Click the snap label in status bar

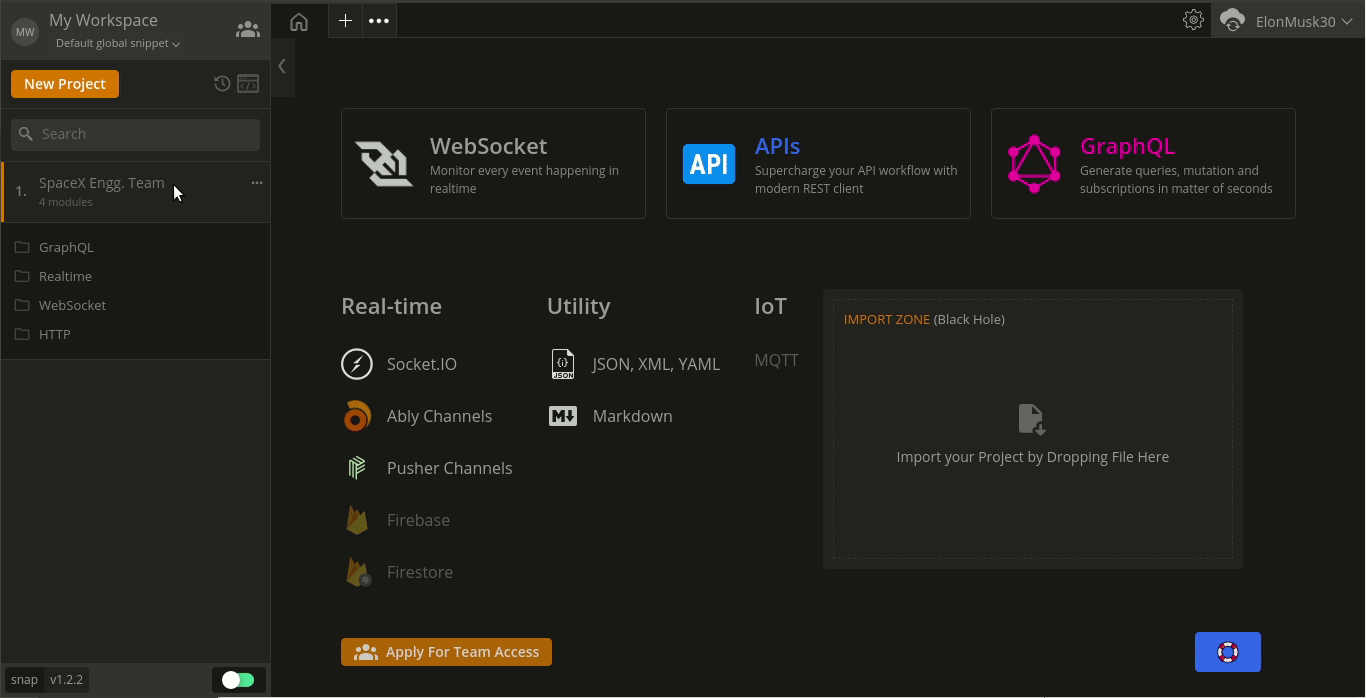[24, 680]
